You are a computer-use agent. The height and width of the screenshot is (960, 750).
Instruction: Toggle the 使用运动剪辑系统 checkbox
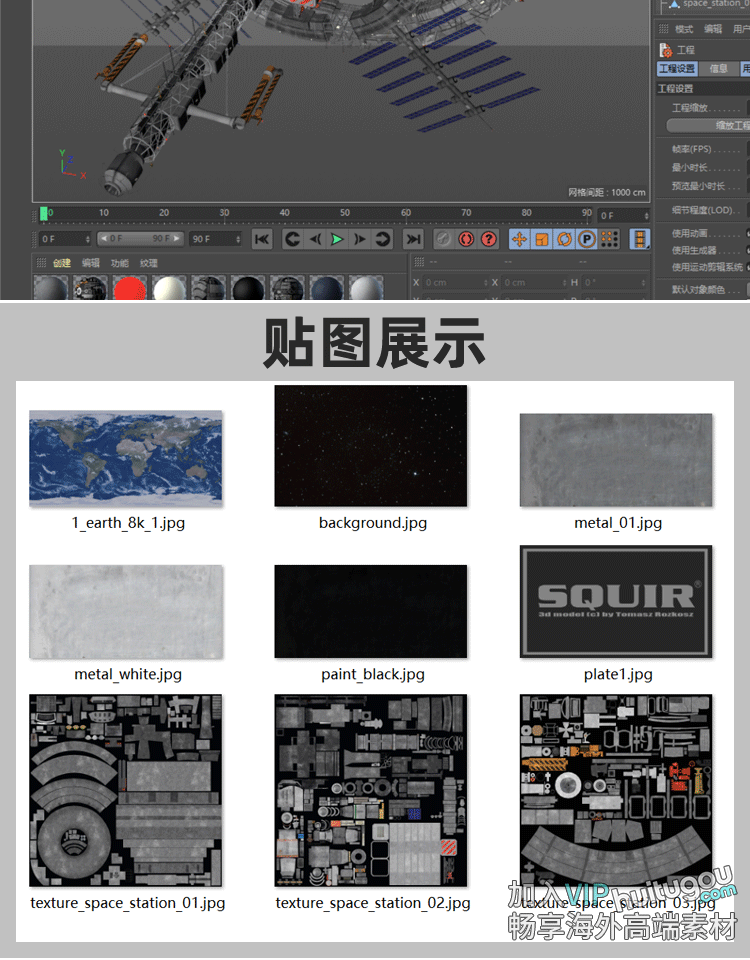tap(747, 267)
